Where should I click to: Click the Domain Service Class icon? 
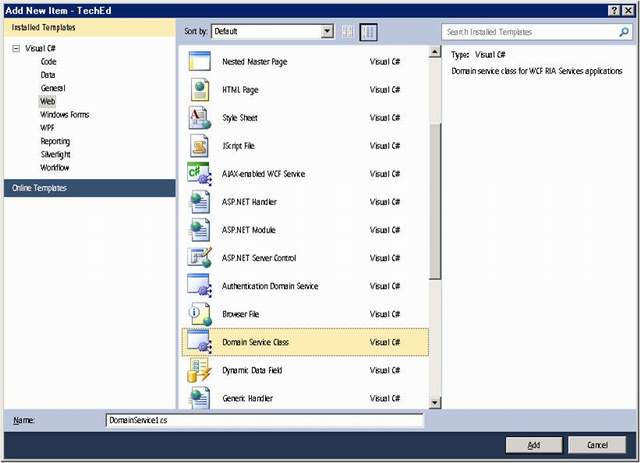pyautogui.click(x=200, y=342)
